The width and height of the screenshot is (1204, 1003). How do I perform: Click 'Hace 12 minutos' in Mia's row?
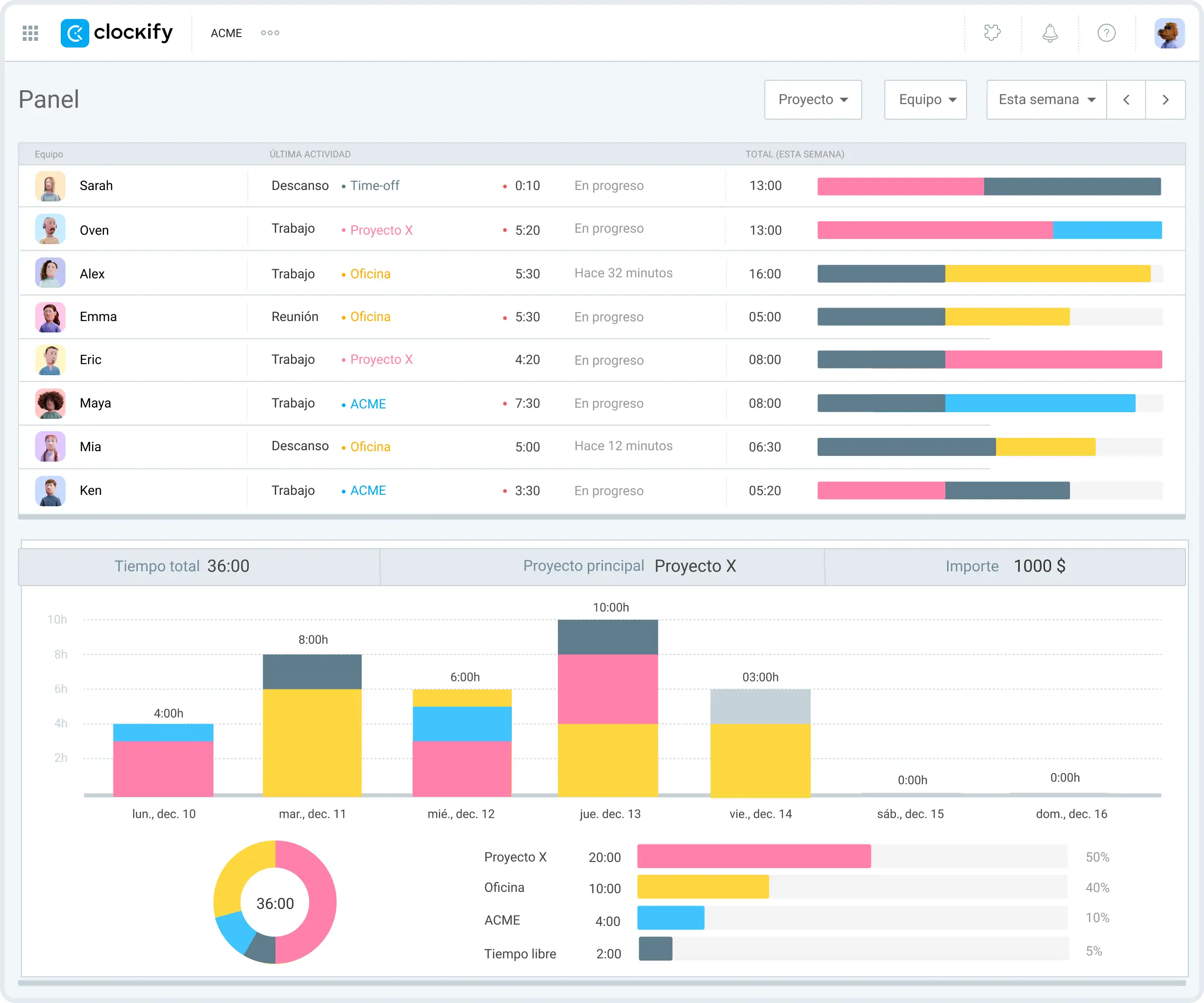[x=623, y=446]
